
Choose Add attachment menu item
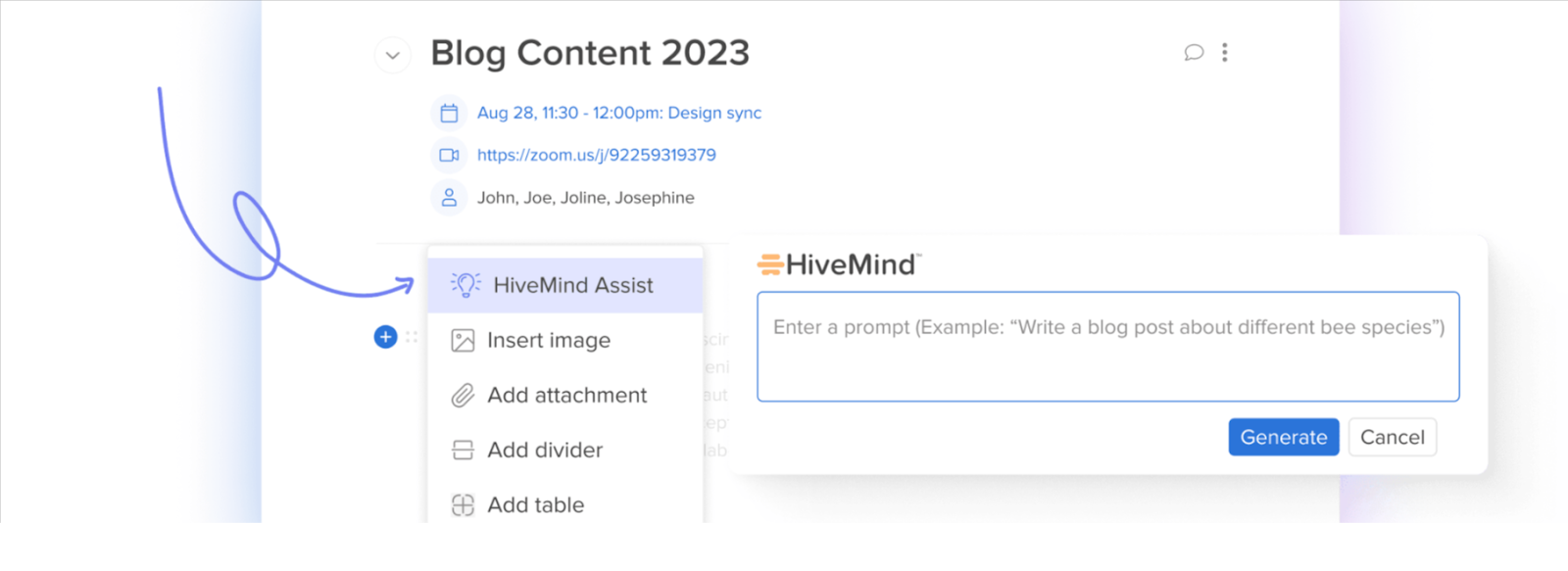565,395
